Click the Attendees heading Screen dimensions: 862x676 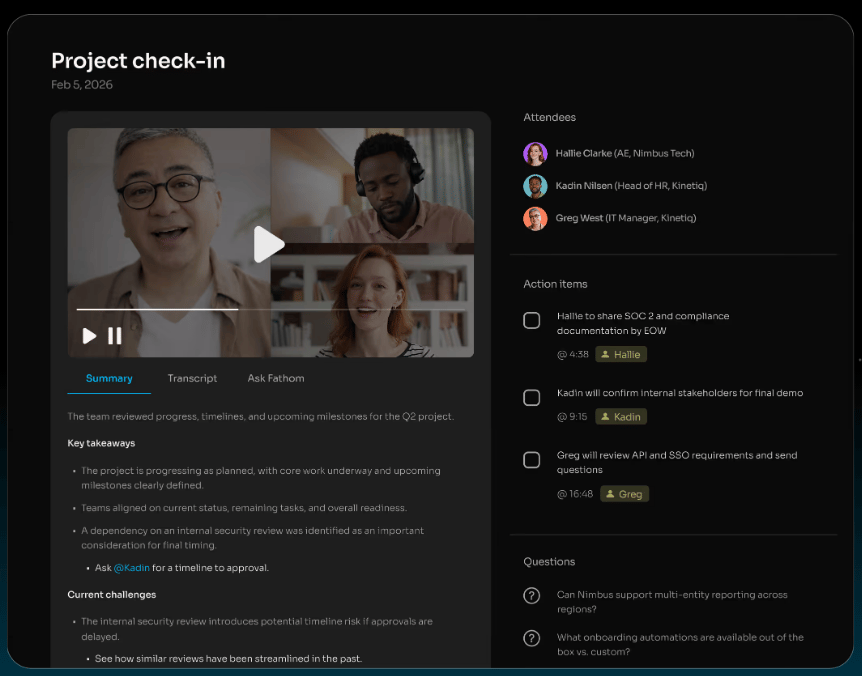click(x=550, y=117)
